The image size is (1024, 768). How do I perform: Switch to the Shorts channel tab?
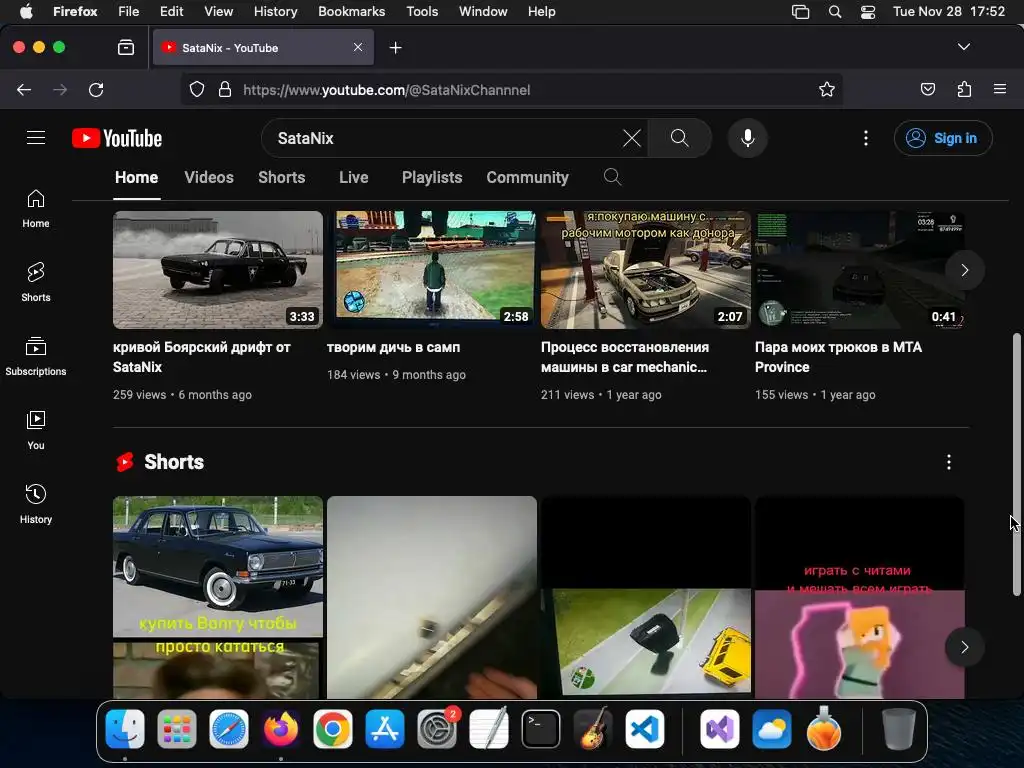(281, 178)
